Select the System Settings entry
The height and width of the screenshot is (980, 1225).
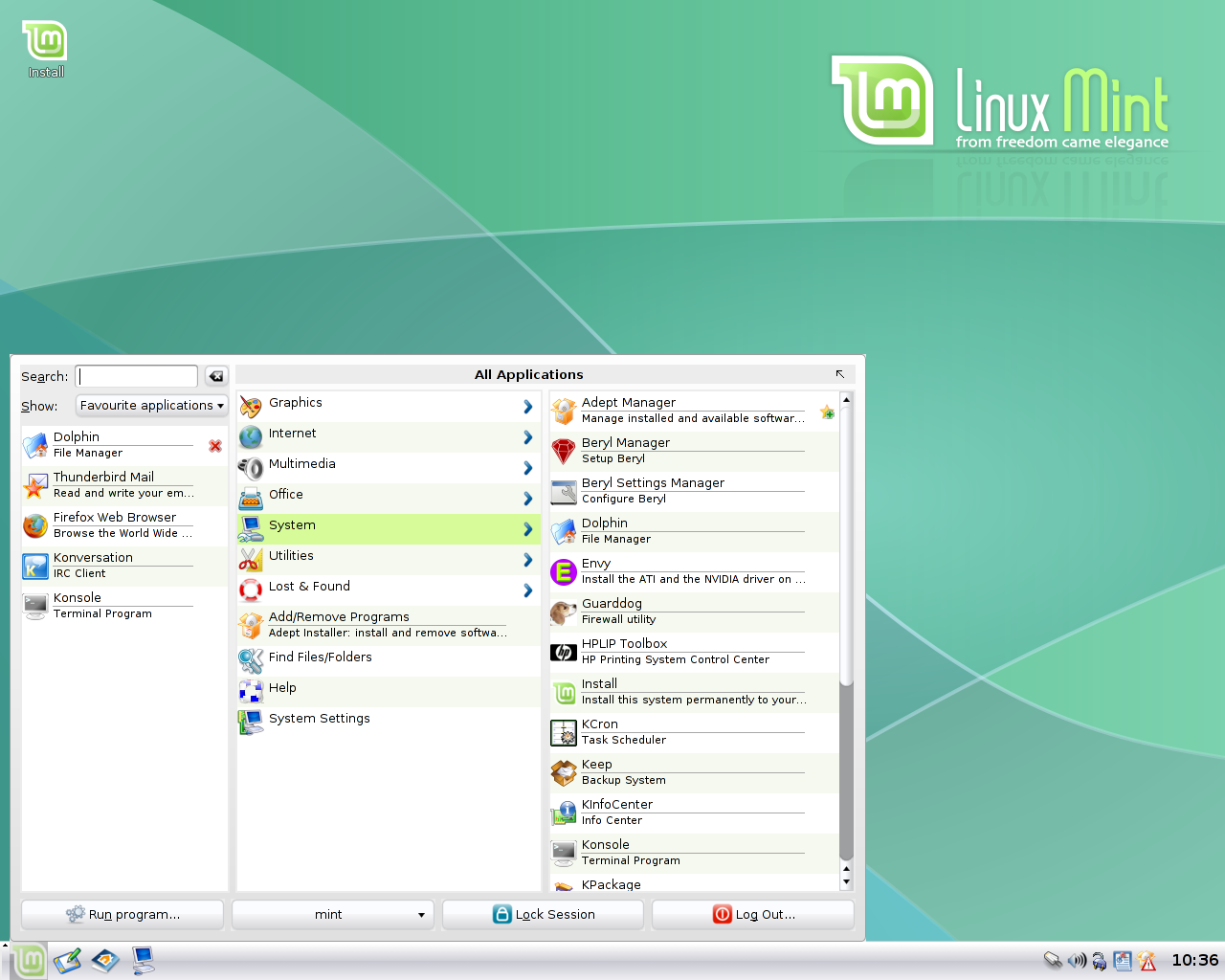click(389, 723)
